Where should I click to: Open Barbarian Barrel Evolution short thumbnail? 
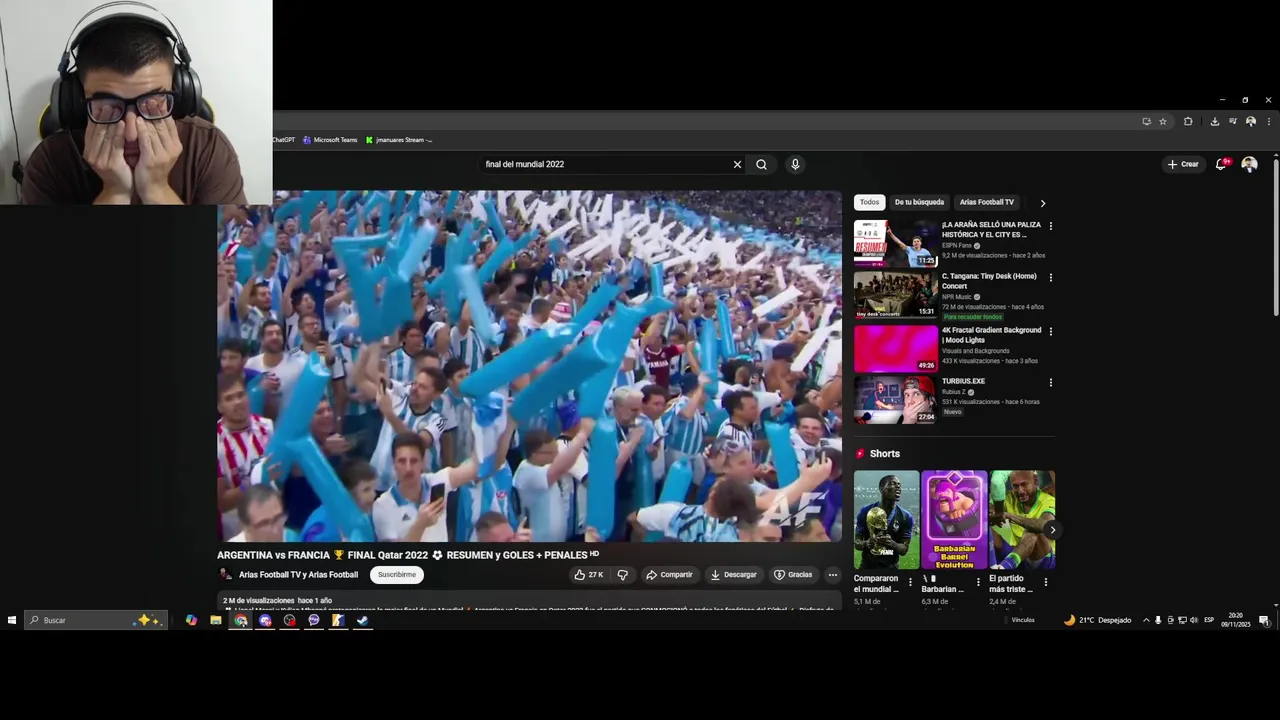[954, 520]
